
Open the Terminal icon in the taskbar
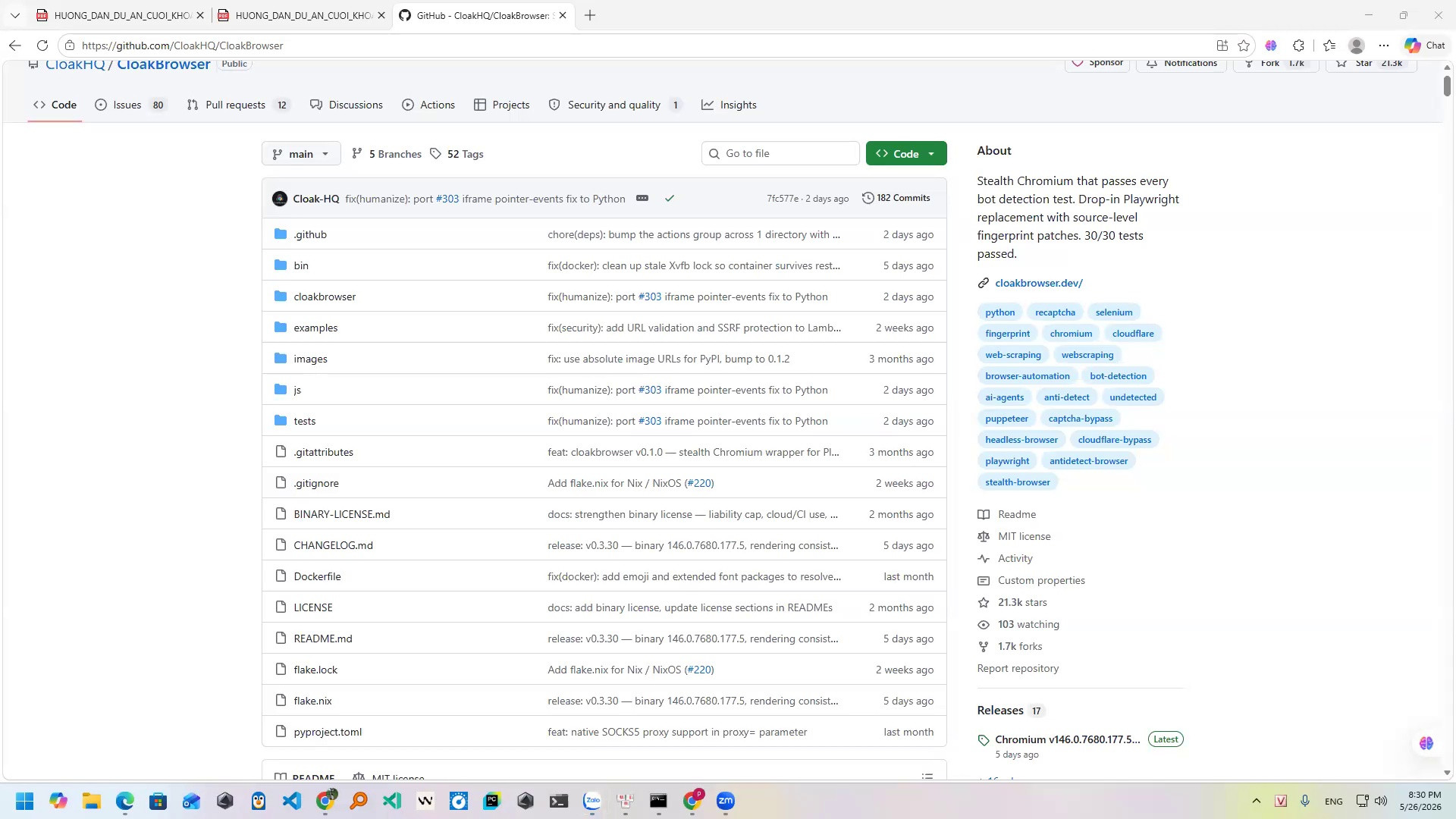pyautogui.click(x=559, y=801)
